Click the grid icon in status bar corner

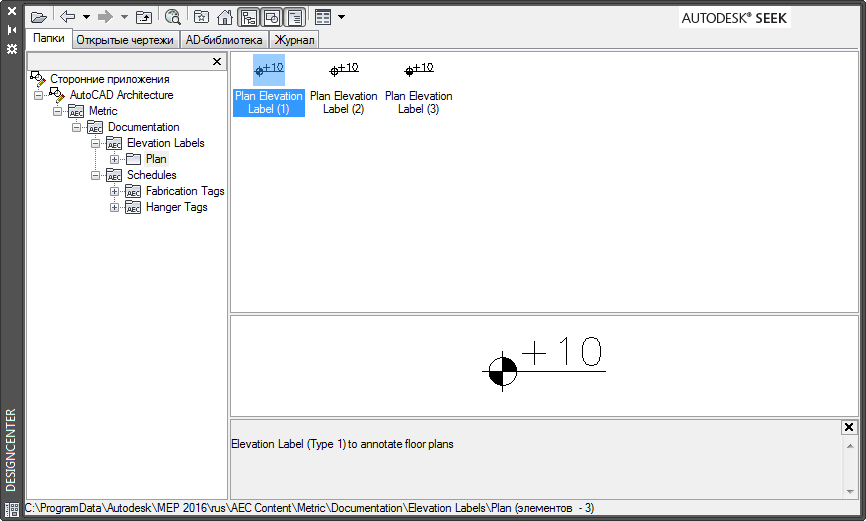[12, 509]
